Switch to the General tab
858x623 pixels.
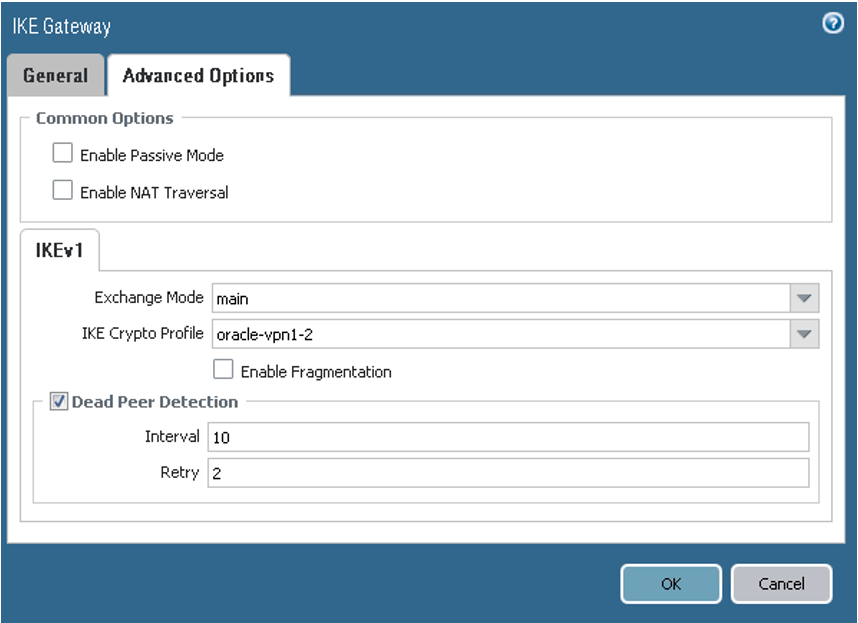[x=56, y=75]
